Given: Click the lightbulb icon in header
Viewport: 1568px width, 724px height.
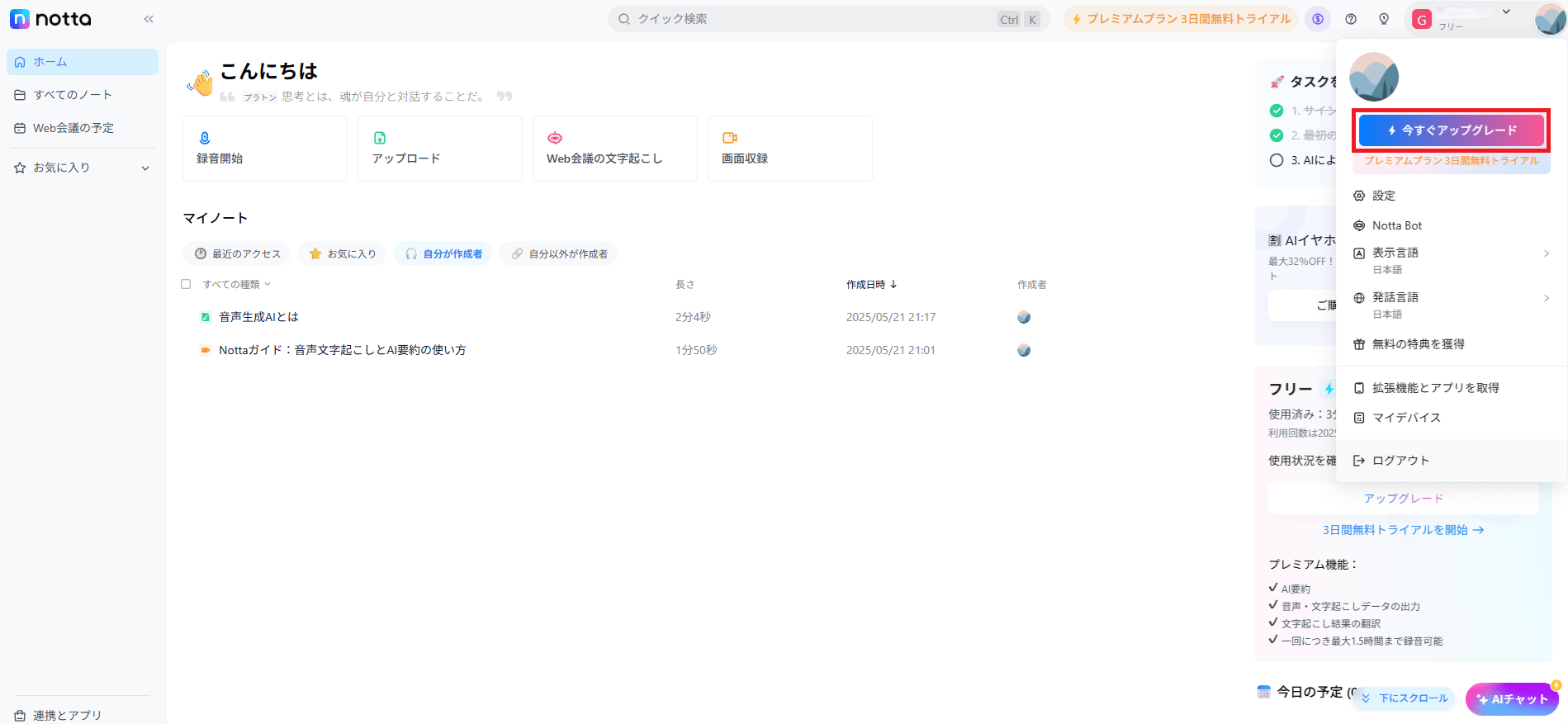Looking at the screenshot, I should pos(1384,19).
